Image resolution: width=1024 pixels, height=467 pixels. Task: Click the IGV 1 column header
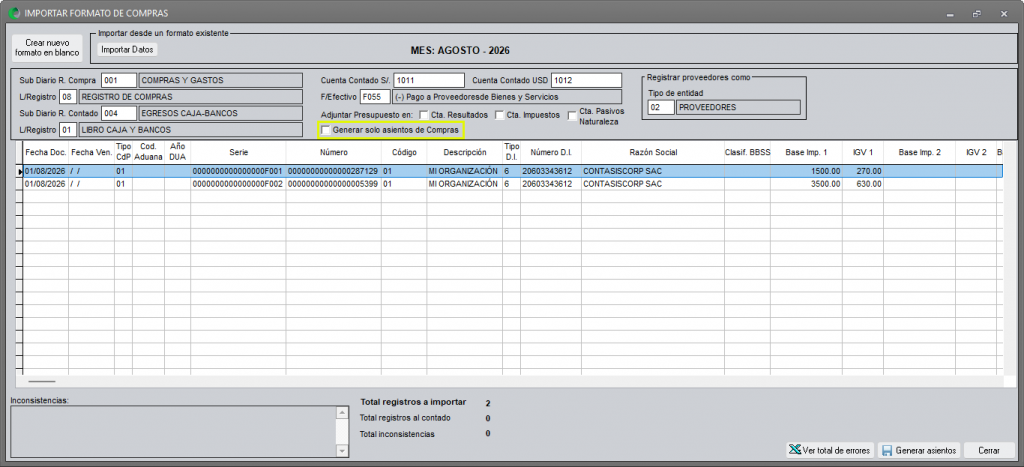click(863, 152)
